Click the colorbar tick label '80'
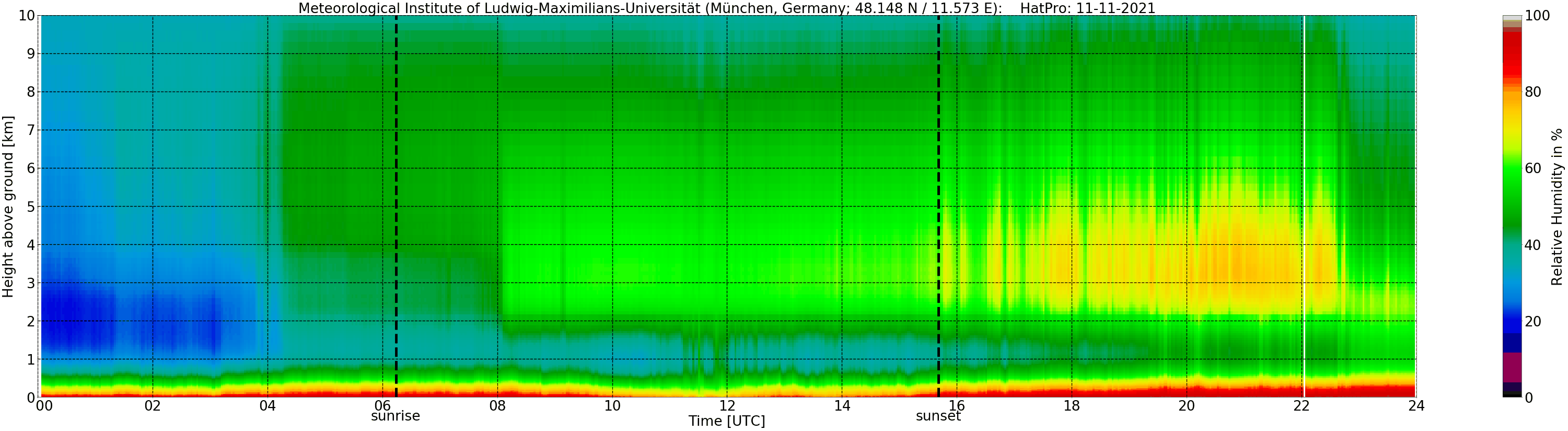 tap(1532, 92)
